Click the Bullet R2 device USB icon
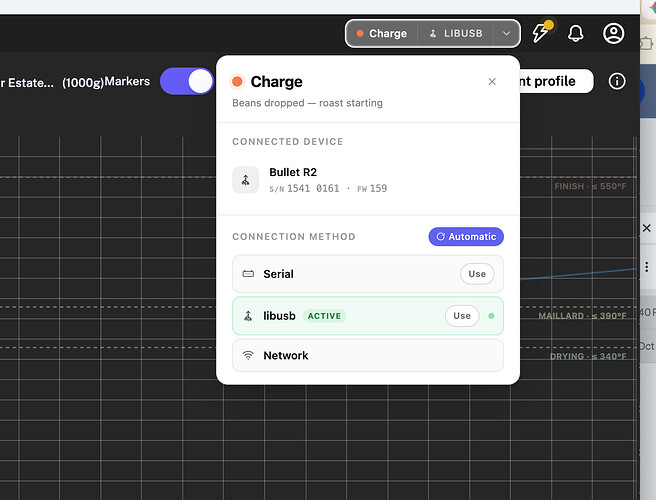656x500 pixels. 246,180
